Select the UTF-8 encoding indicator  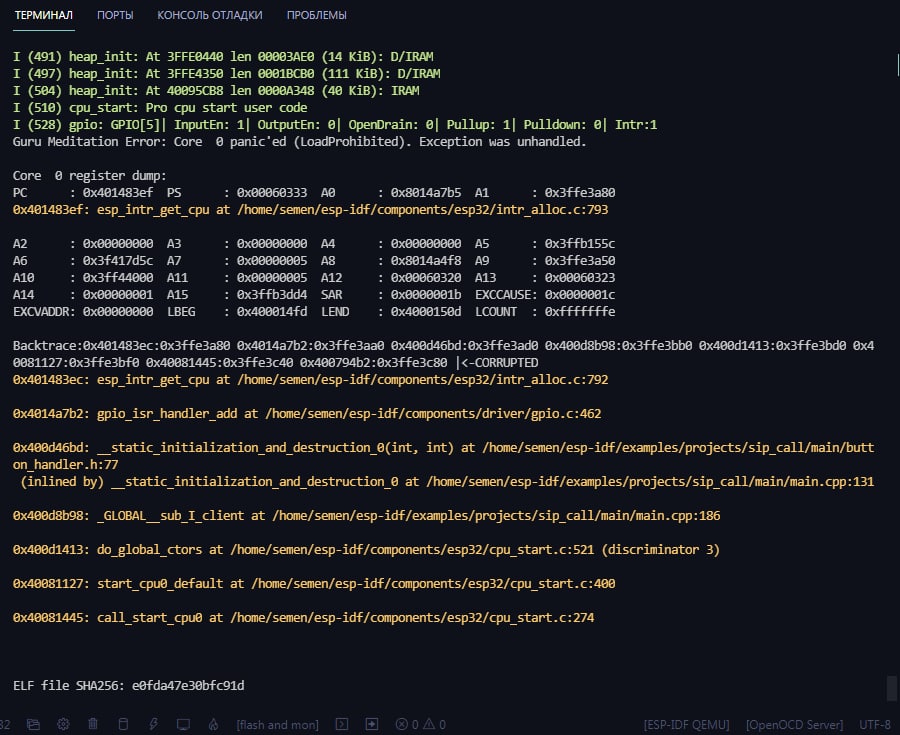tap(875, 724)
